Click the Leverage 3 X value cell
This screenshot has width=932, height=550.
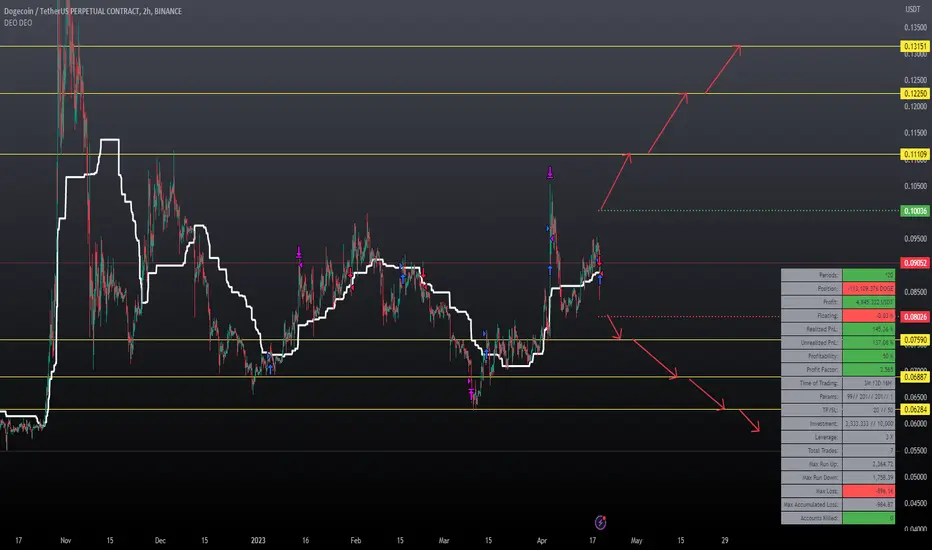pyautogui.click(x=868, y=437)
